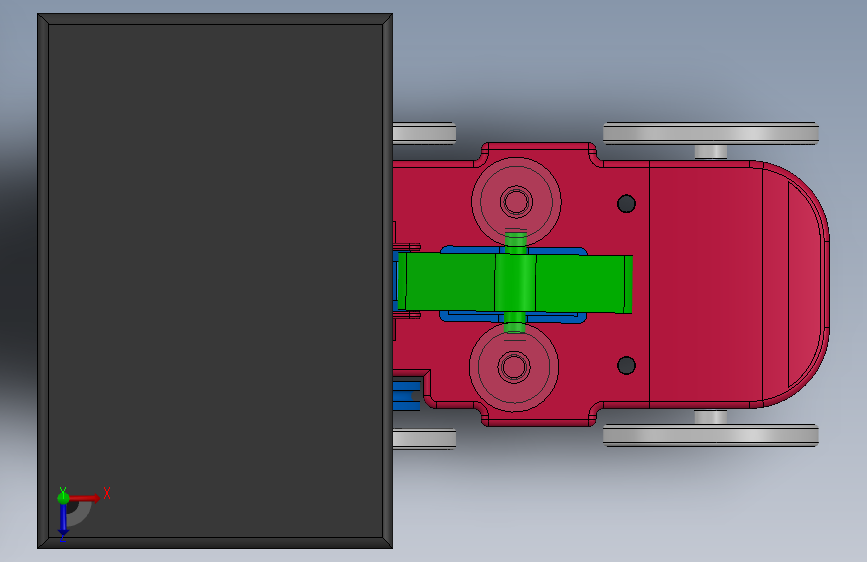Select the large upper right gray wheel
The width and height of the screenshot is (867, 562).
tap(711, 133)
